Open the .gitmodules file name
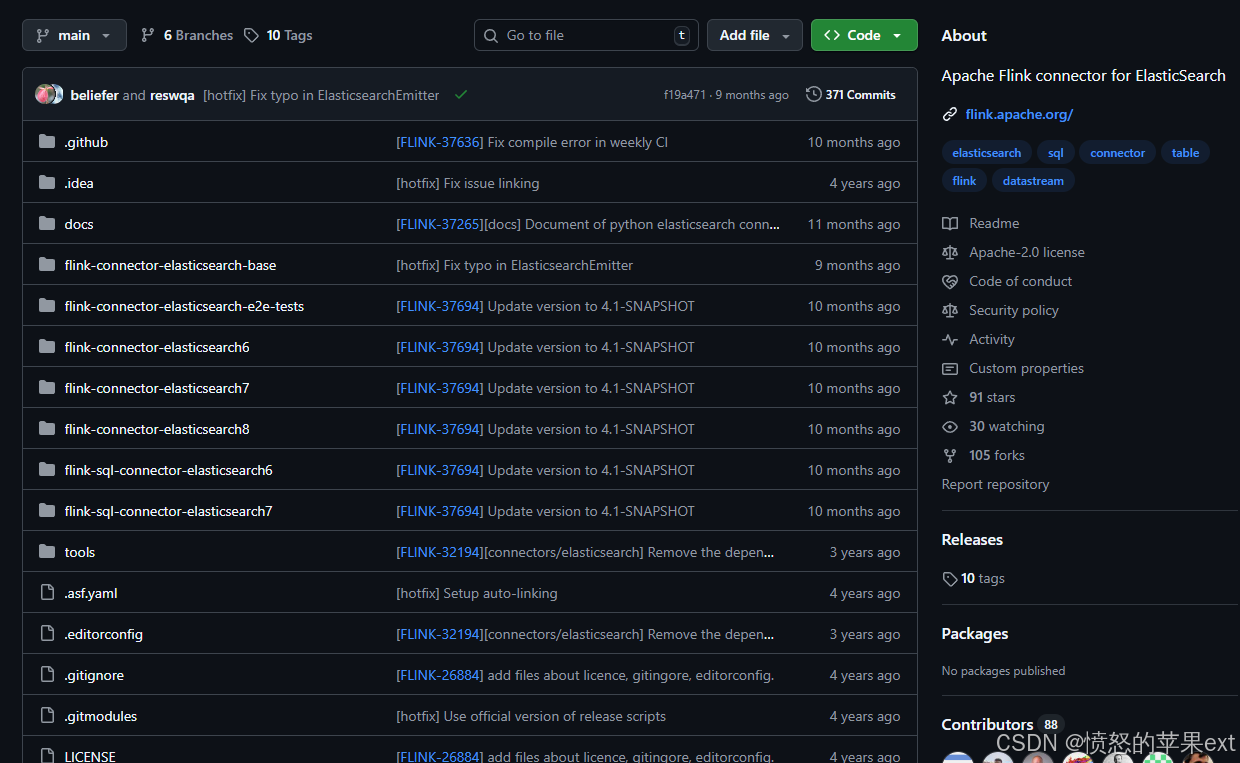The image size is (1240, 763). click(101, 716)
